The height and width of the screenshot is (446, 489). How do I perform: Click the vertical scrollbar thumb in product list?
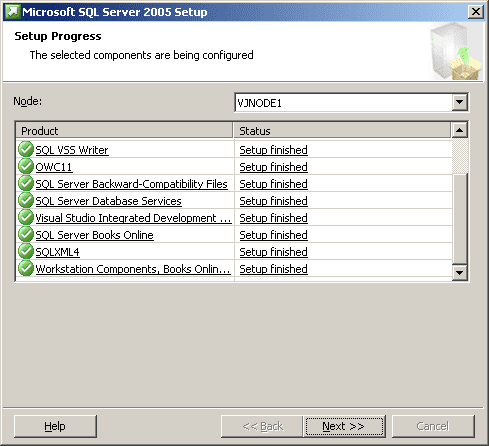click(460, 219)
